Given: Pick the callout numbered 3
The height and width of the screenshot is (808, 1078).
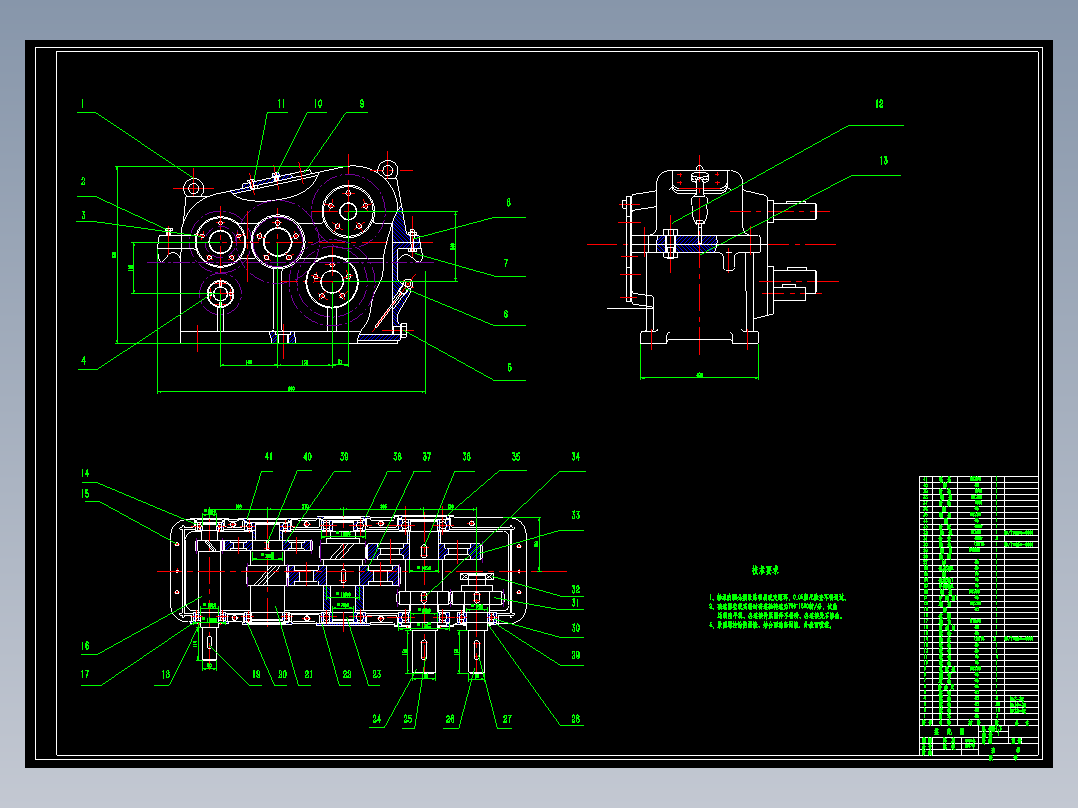Looking at the screenshot, I should (83, 215).
